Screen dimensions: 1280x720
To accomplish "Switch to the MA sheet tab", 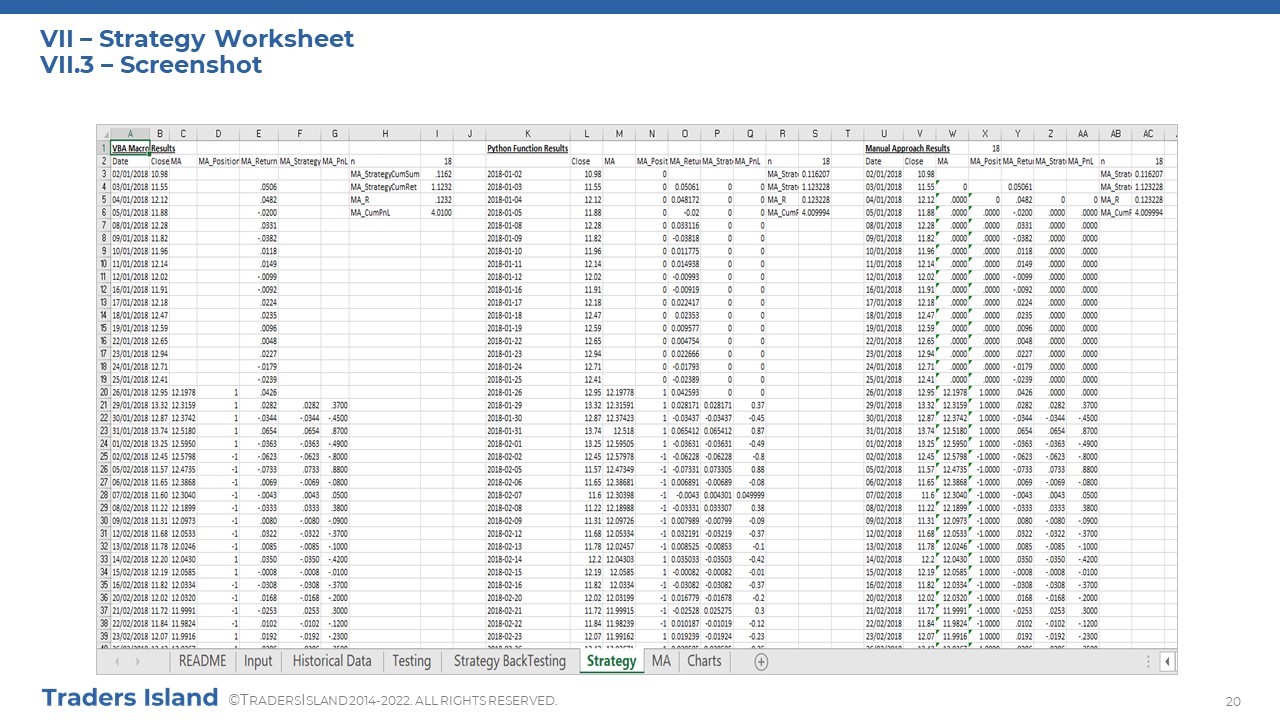I will point(661,661).
